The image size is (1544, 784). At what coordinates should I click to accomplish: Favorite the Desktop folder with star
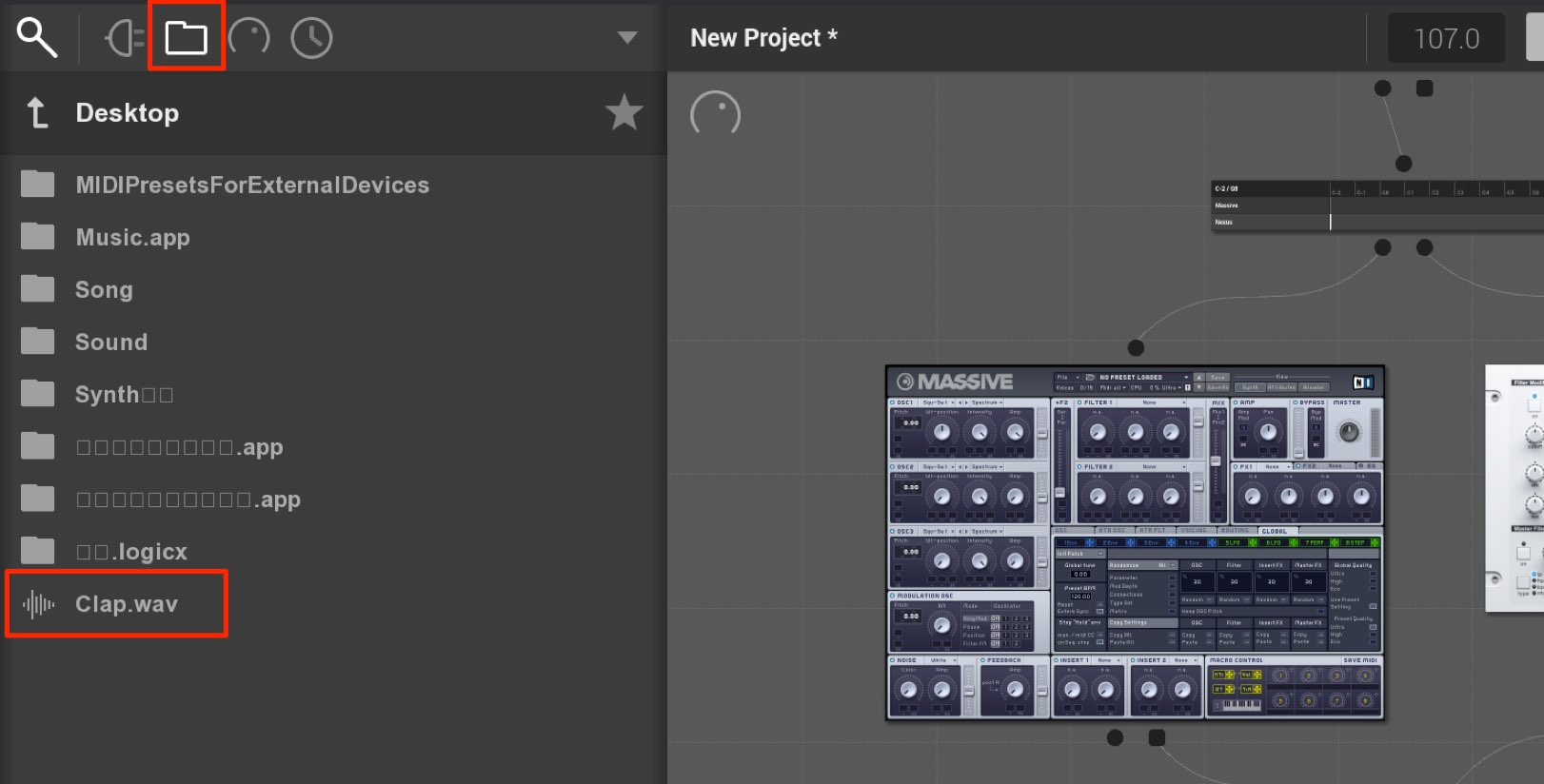(624, 112)
